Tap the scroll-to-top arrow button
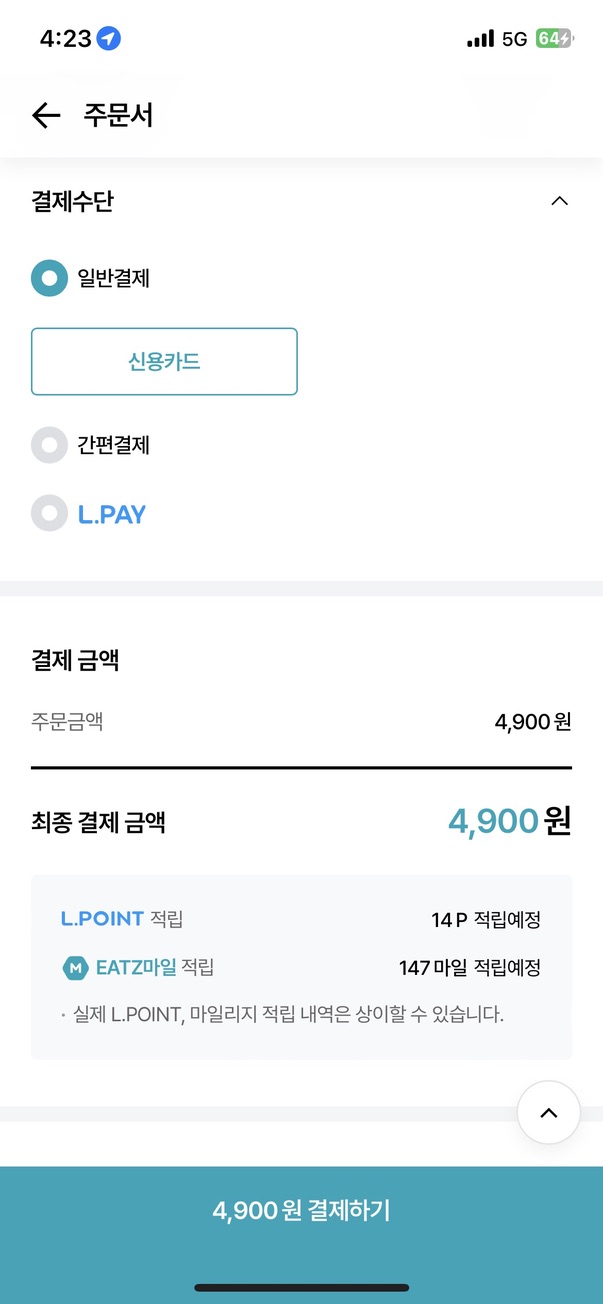The height and width of the screenshot is (1304, 603). pyautogui.click(x=549, y=1113)
